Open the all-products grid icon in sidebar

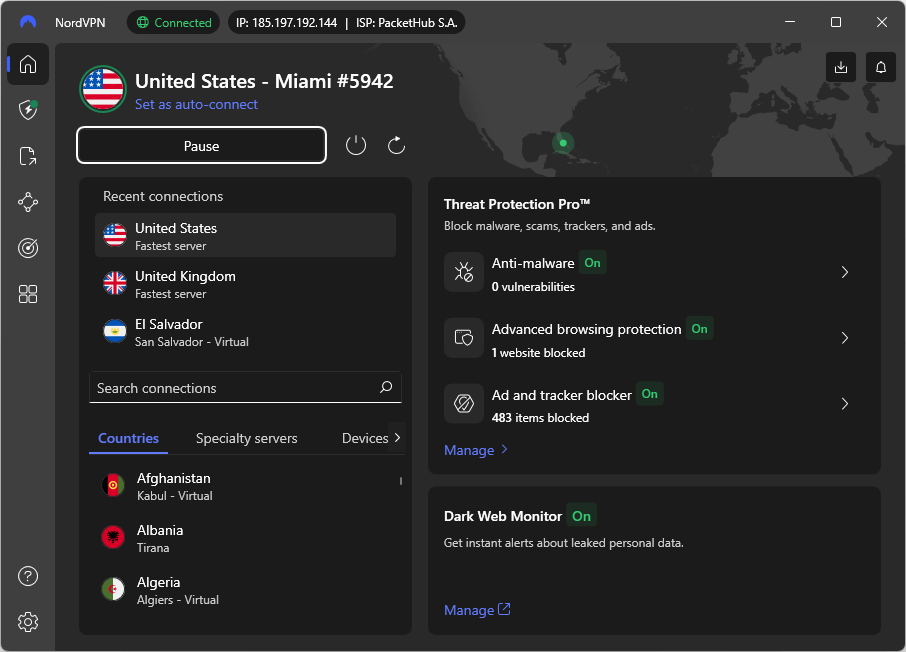(x=28, y=294)
